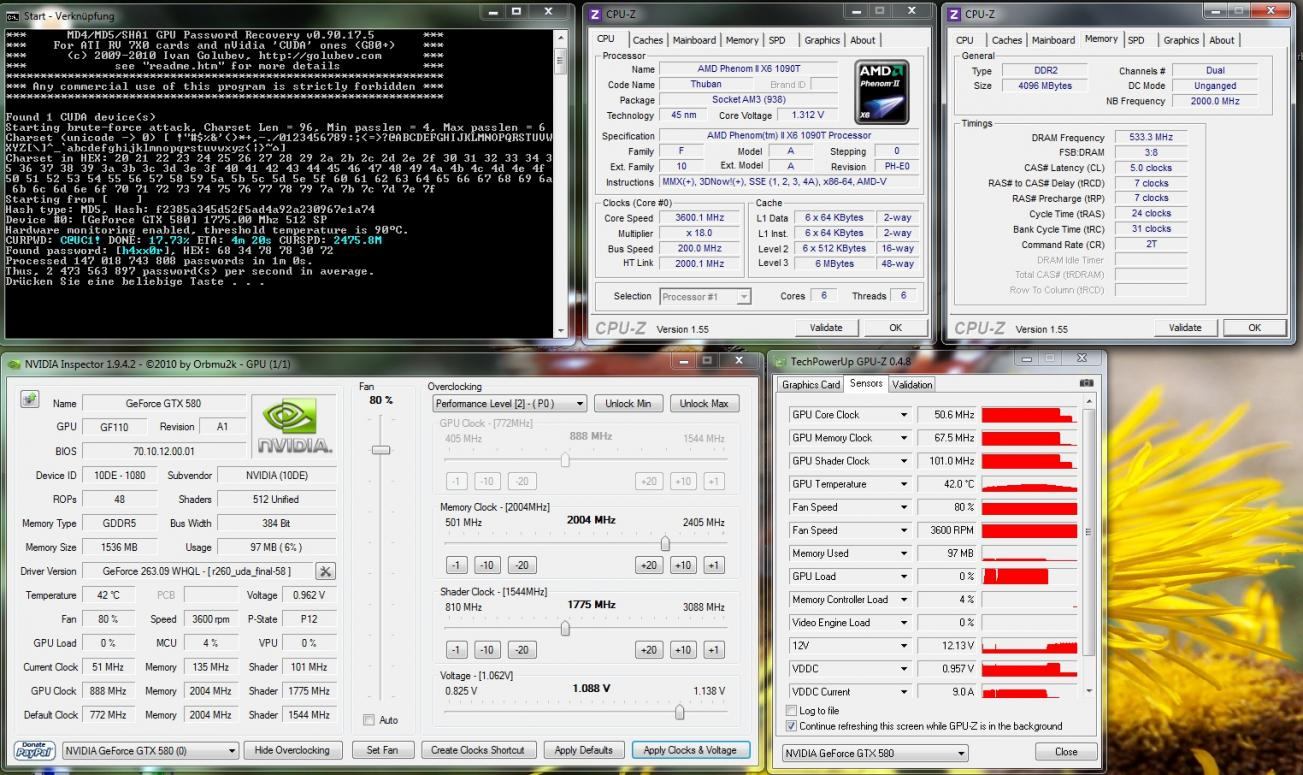The height and width of the screenshot is (775, 1303).
Task: Click the Fan speed slider thumb
Action: [380, 450]
